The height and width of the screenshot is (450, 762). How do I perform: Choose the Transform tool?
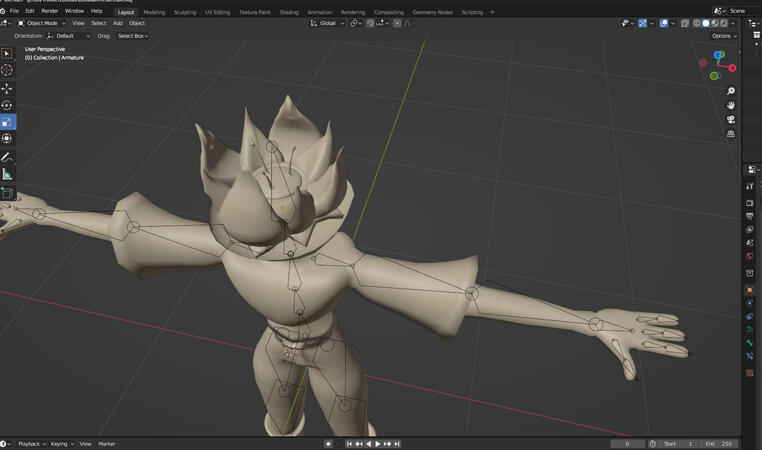[x=7, y=138]
